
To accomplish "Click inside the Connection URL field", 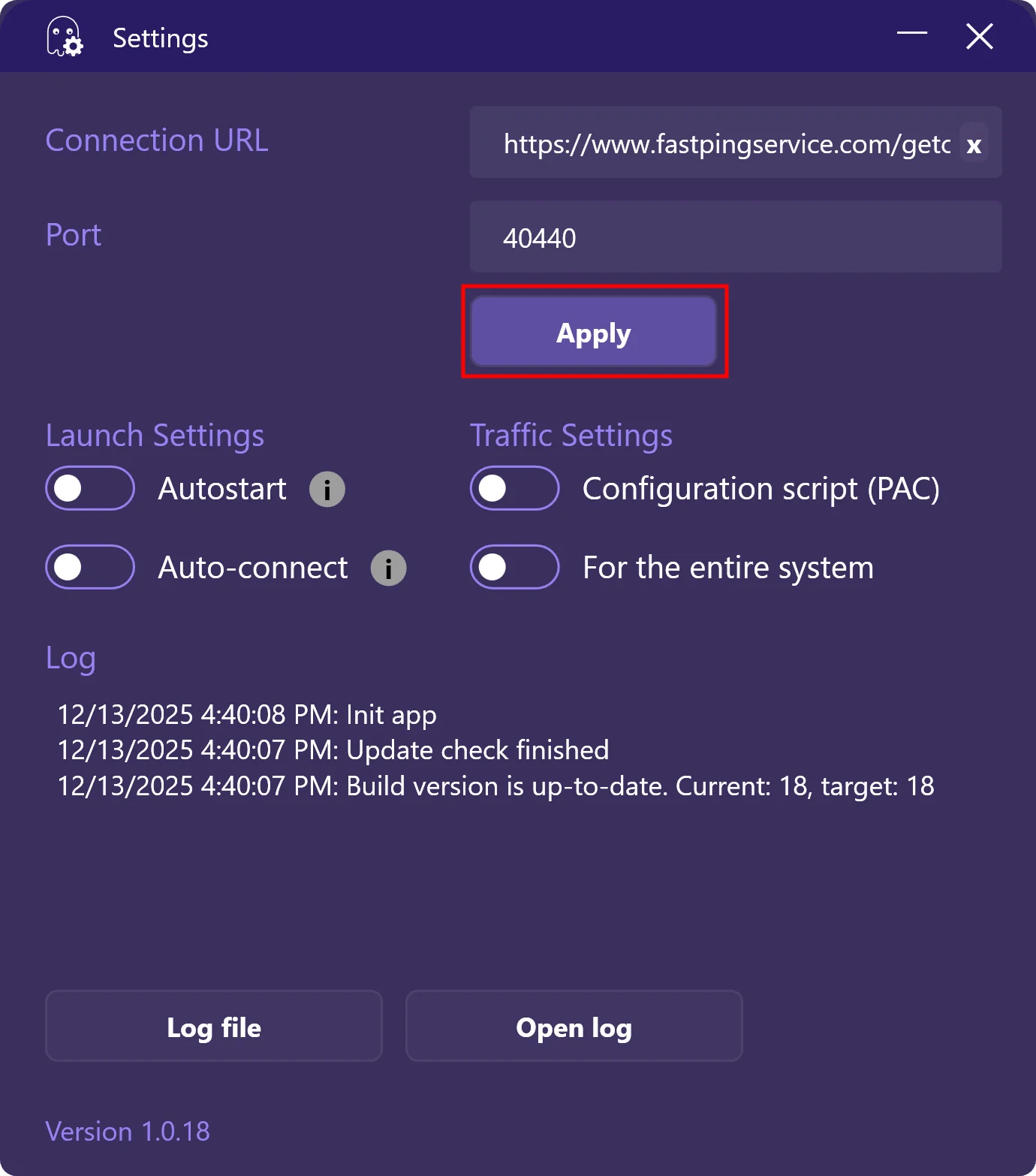I will click(721, 143).
